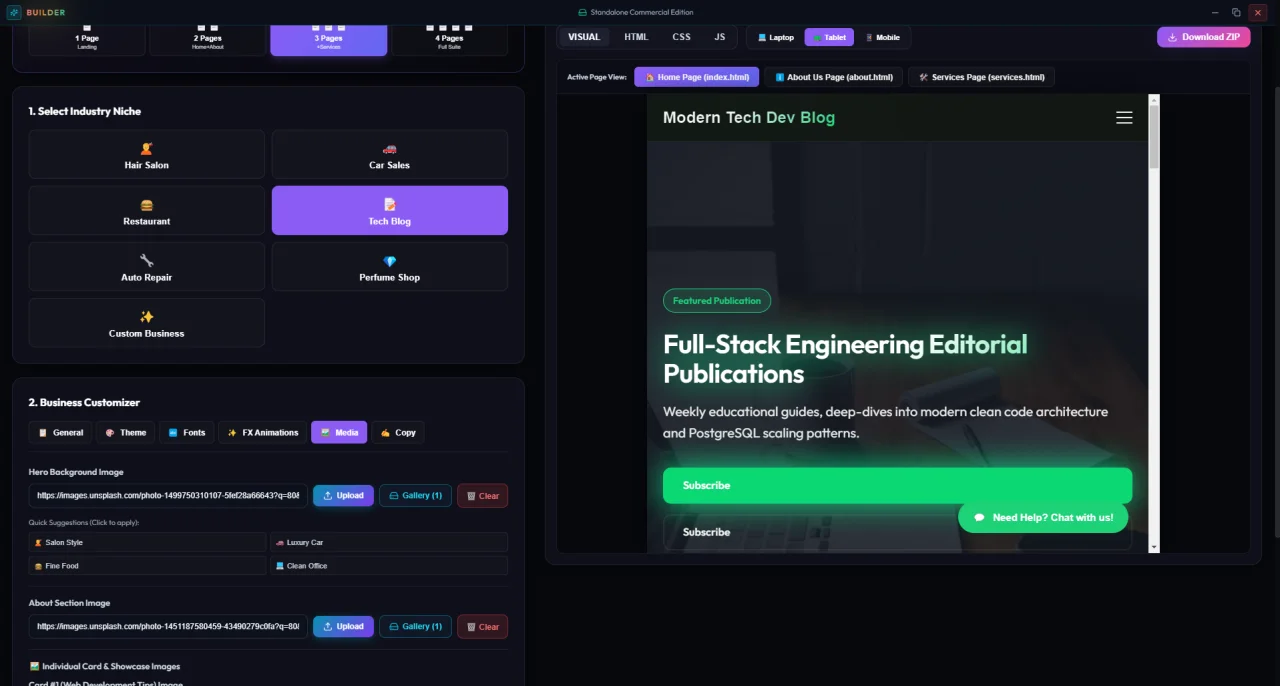View the Home Page (index.html) preview
This screenshot has height=686, width=1280.
point(697,77)
